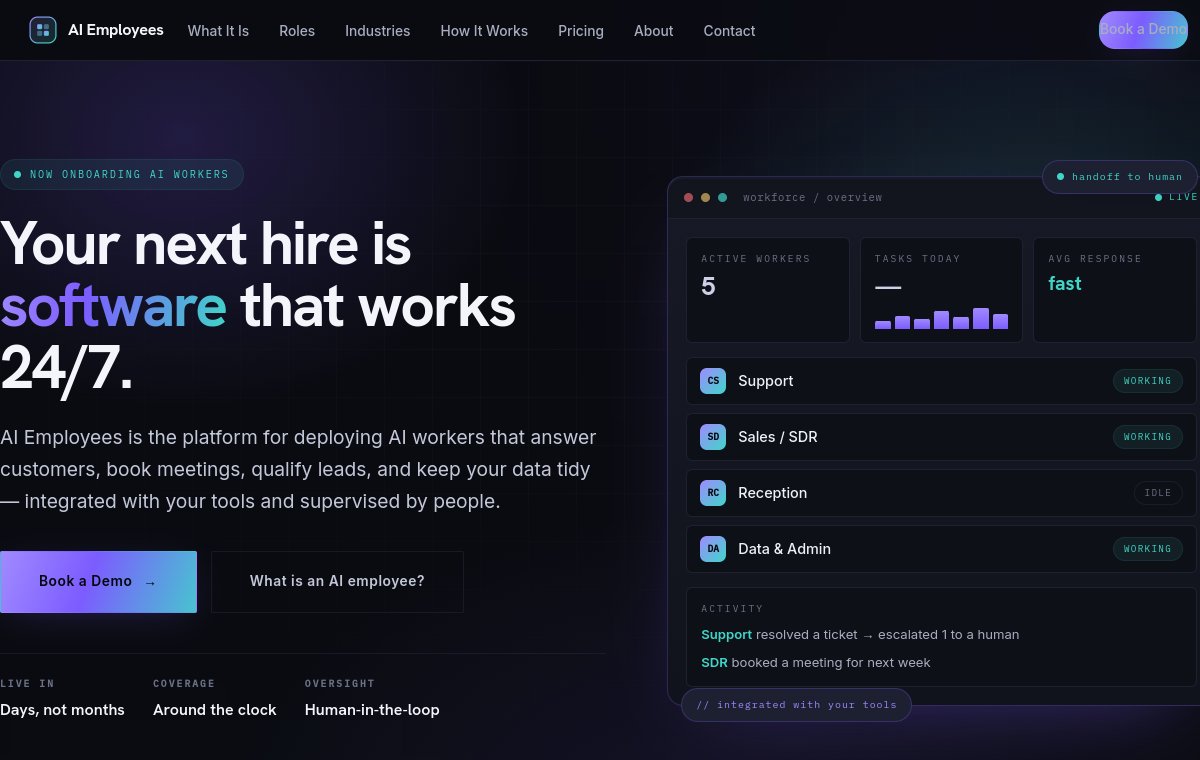Screen dimensions: 1200x760
Task: Open the Contact nav link
Action: [729, 31]
